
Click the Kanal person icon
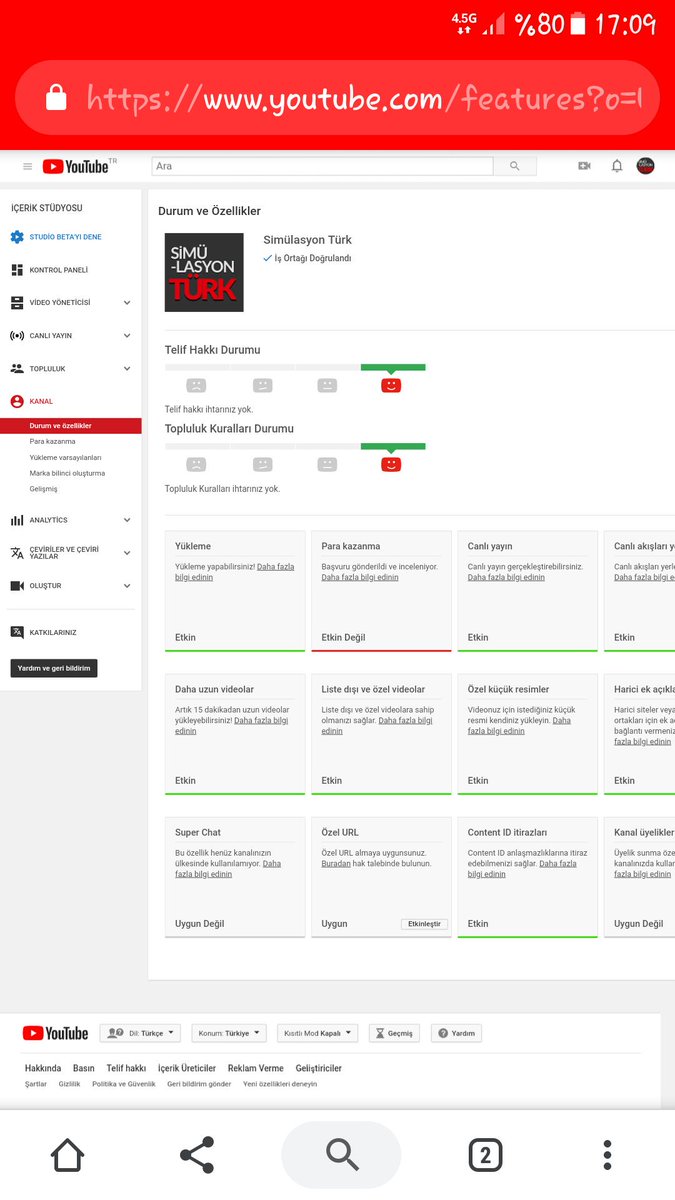(x=17, y=401)
